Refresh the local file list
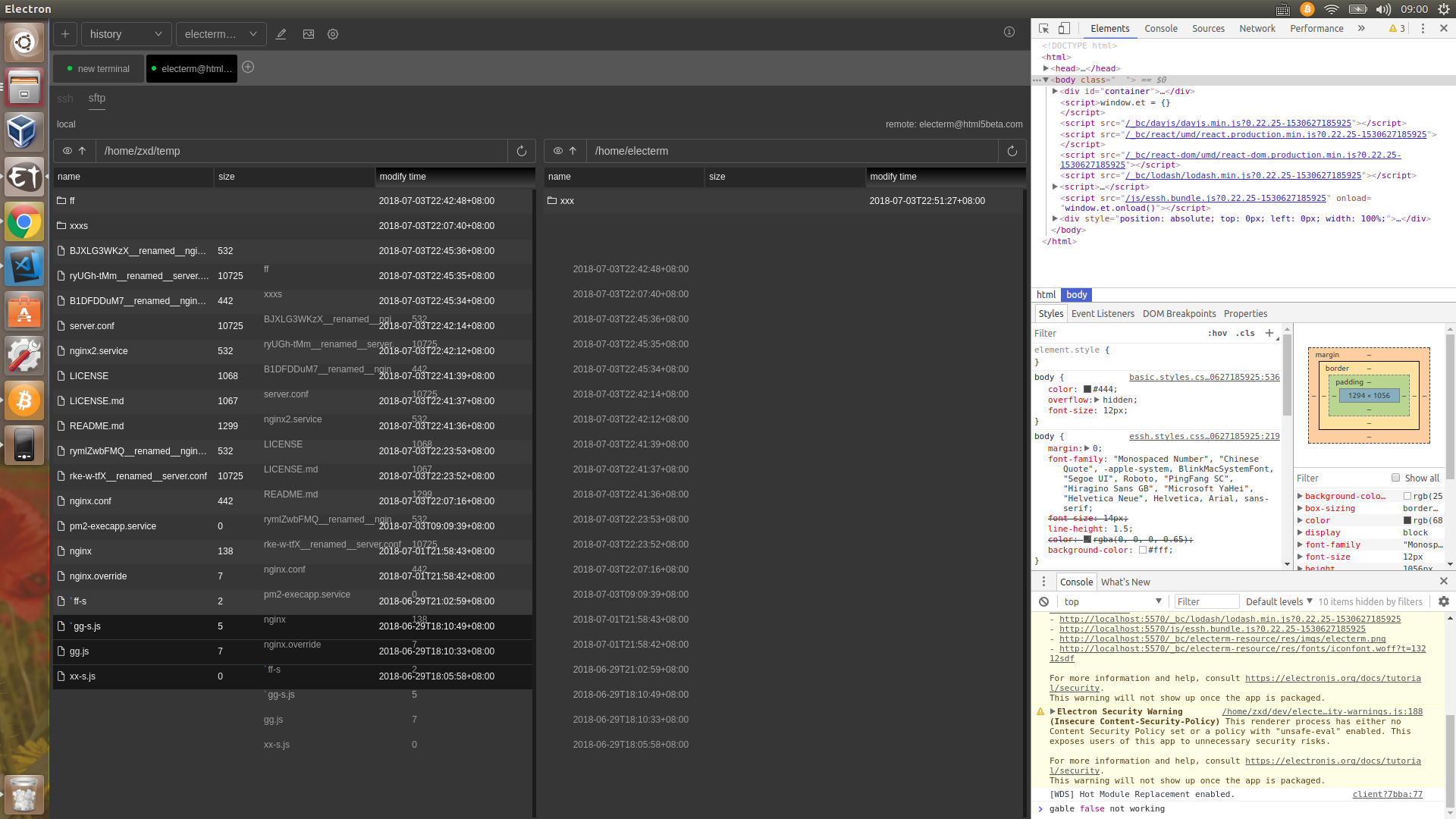The height and width of the screenshot is (819, 1456). click(x=522, y=151)
